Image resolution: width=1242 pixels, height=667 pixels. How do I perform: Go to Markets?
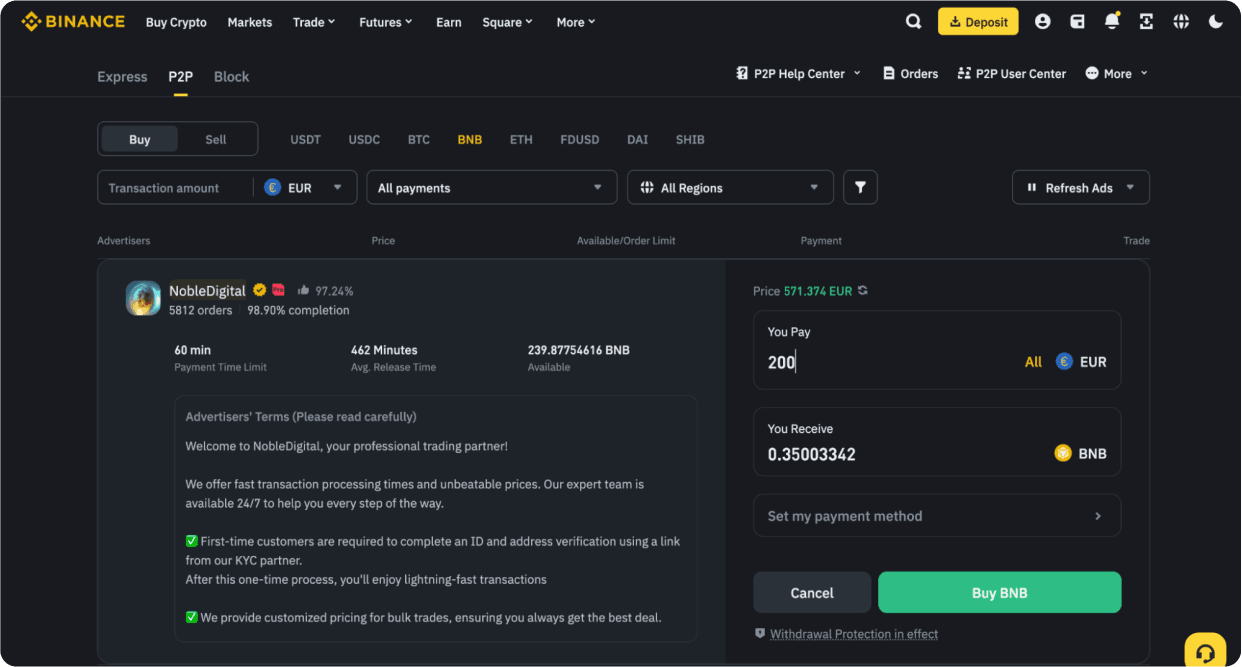pyautogui.click(x=250, y=22)
